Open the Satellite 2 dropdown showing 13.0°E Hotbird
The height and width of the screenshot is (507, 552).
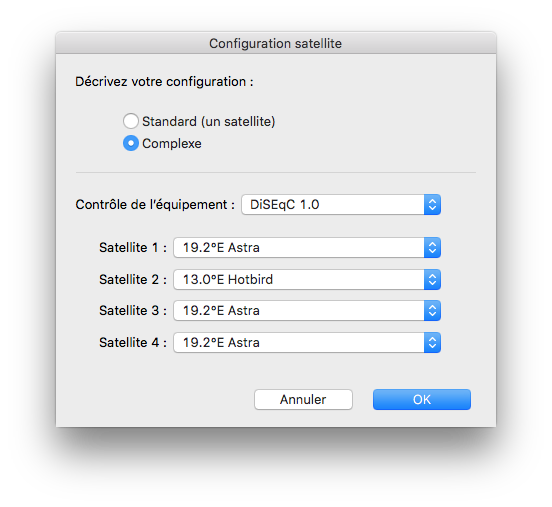pos(307,280)
